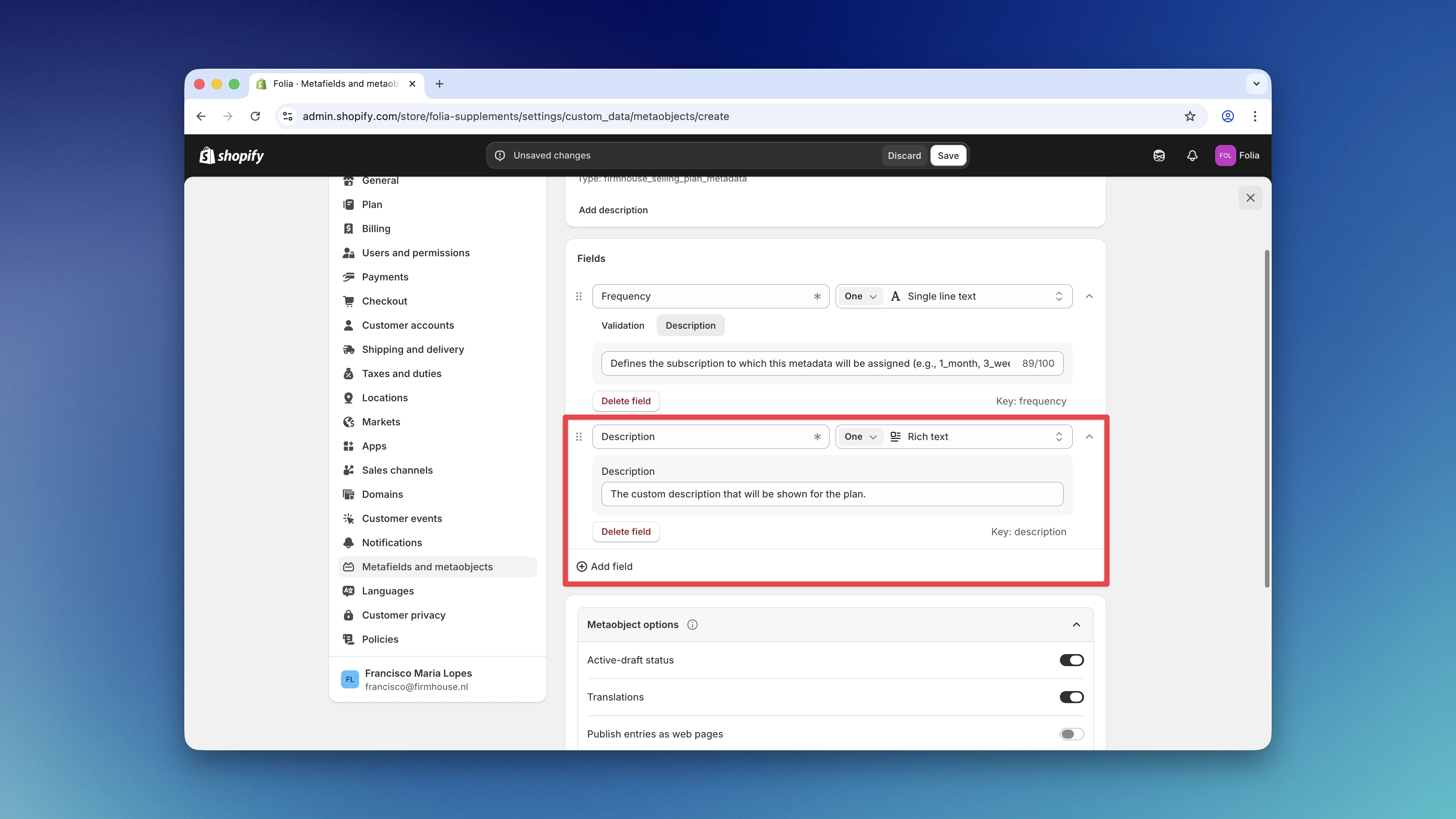
Task: Close the settings panel with X
Action: click(x=1250, y=198)
